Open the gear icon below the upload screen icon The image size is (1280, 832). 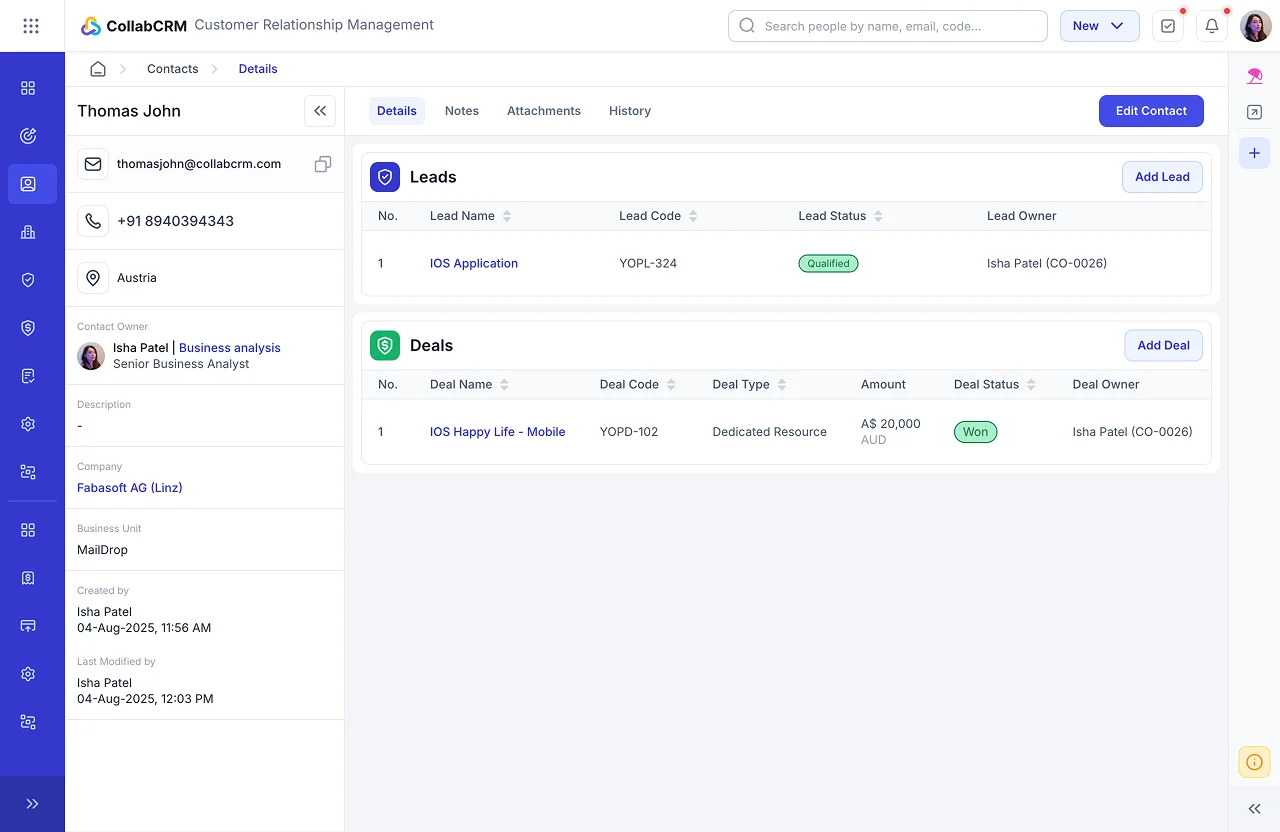click(28, 674)
